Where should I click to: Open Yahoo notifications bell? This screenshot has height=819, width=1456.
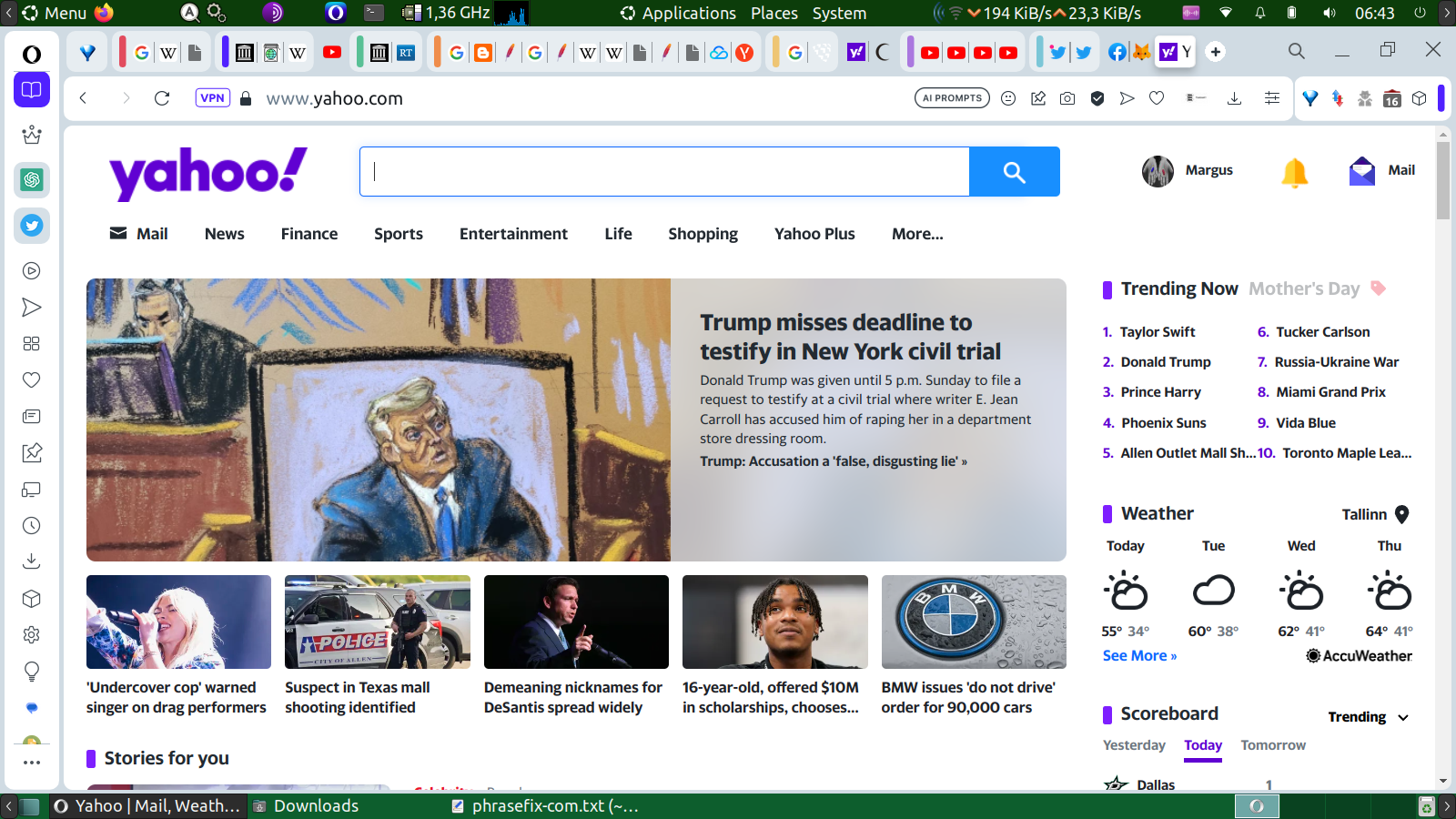1295,171
